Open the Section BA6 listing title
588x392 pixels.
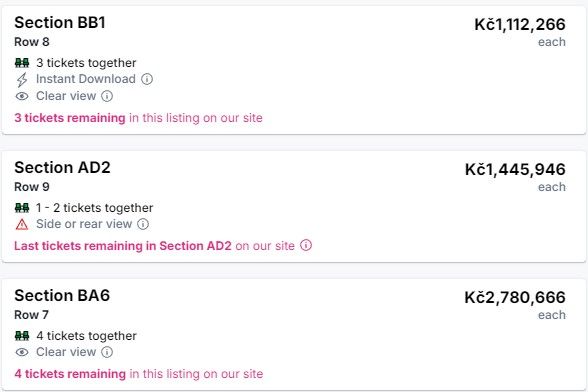[62, 296]
